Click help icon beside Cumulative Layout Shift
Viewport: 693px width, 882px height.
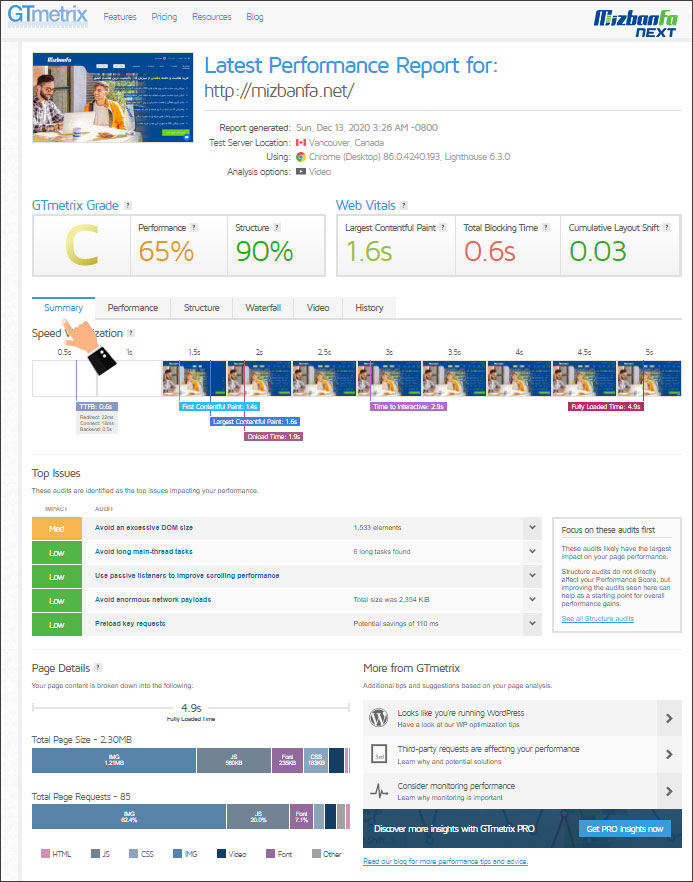[667, 228]
